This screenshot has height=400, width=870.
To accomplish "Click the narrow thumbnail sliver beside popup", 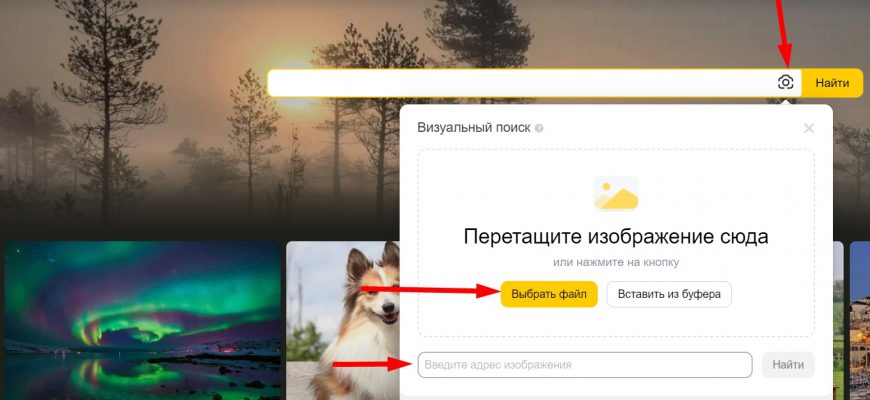I will (838, 321).
